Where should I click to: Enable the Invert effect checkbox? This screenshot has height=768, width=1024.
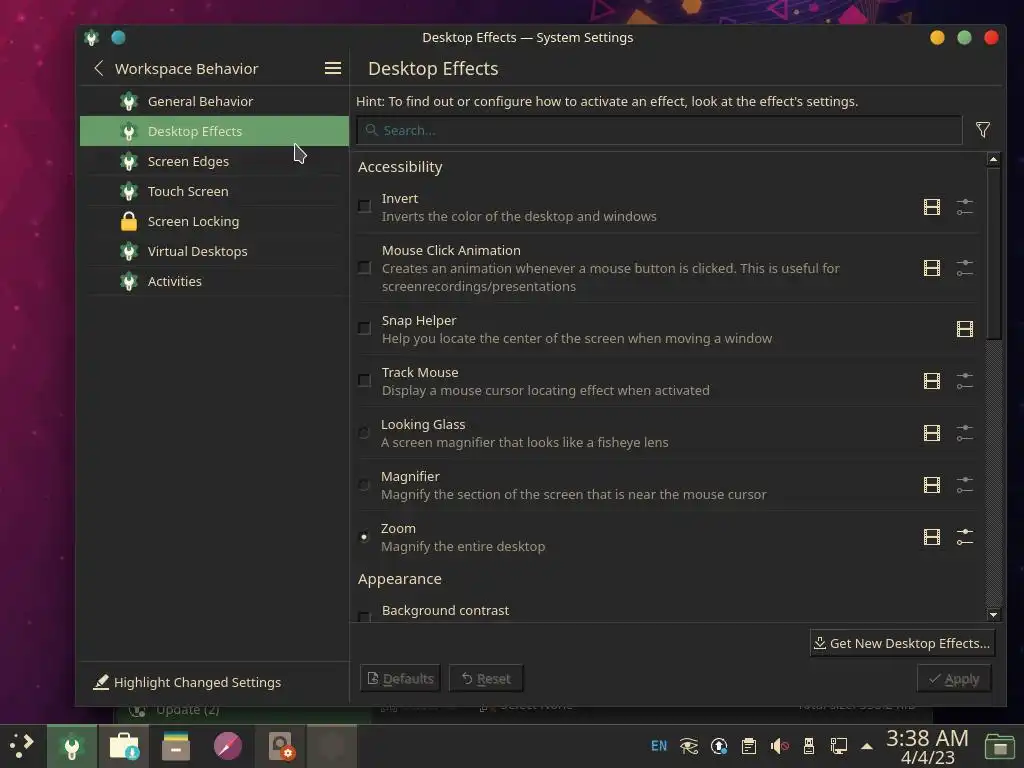tap(364, 206)
